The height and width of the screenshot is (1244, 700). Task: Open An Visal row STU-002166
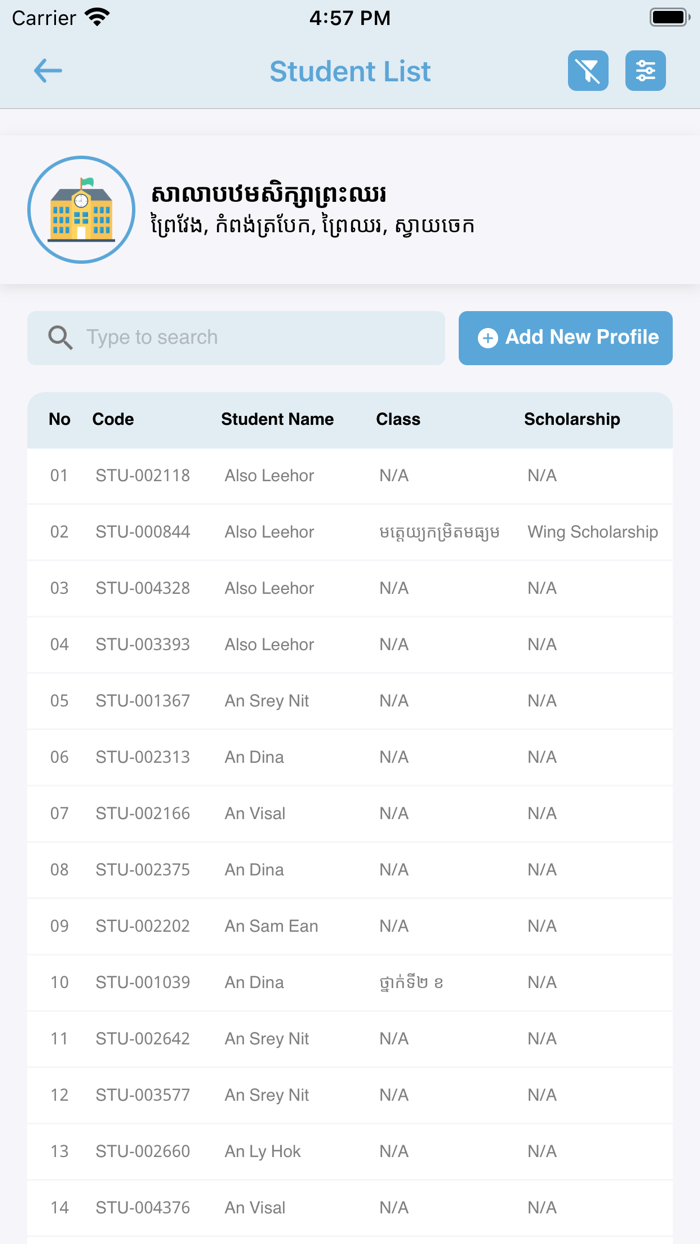[350, 814]
